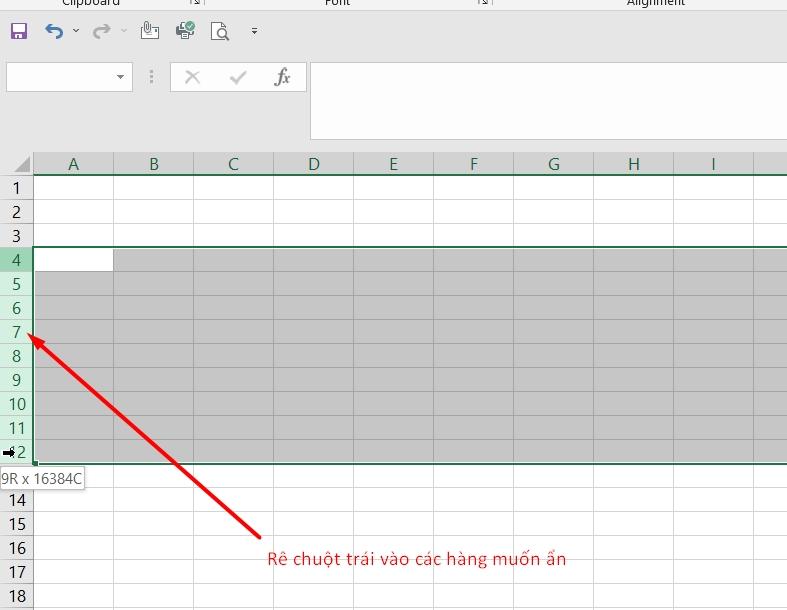Select row 16 header
The width and height of the screenshot is (787, 610).
[17, 548]
